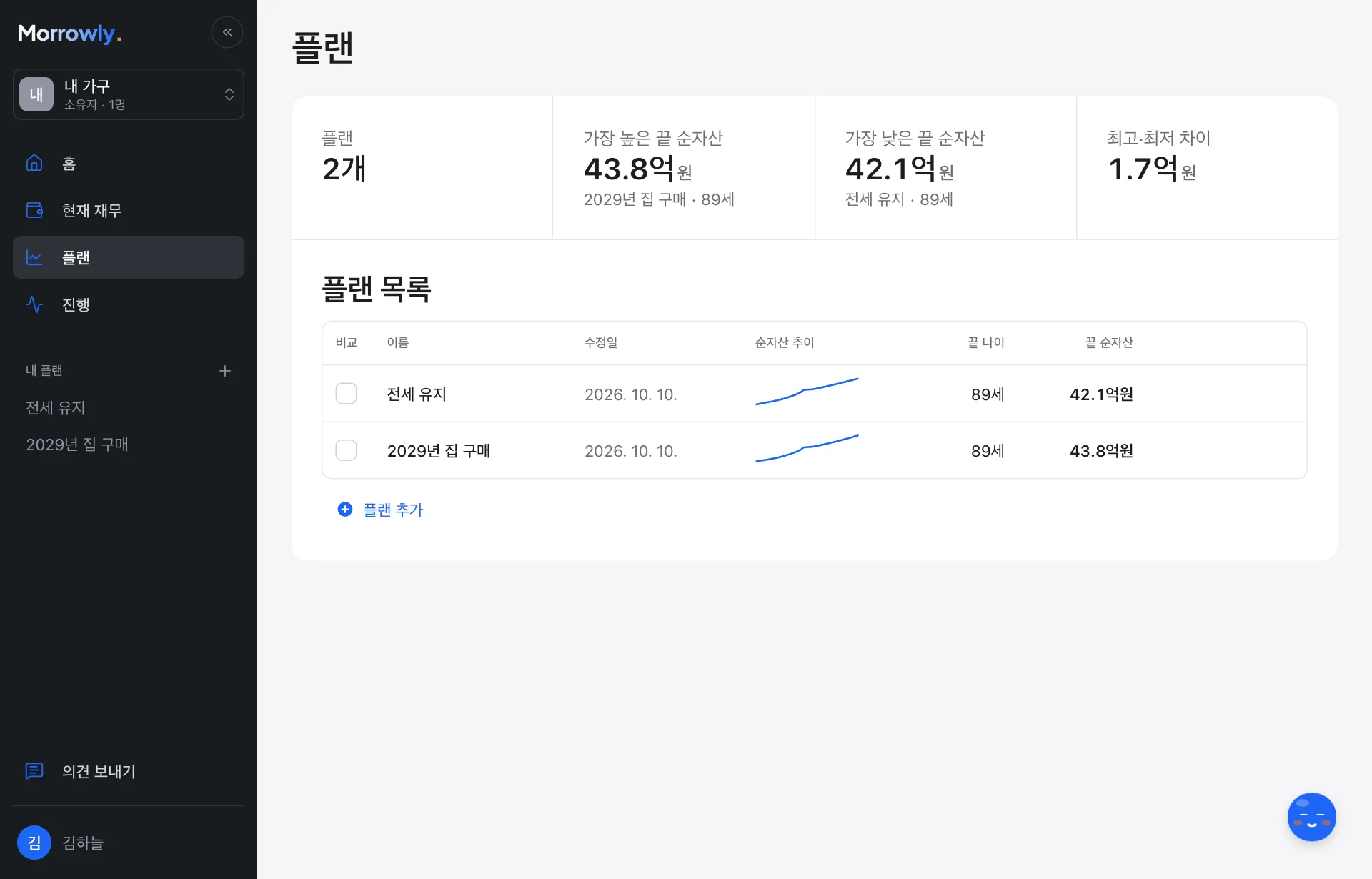Click the 가장 높은 끝 순자산 summary card
1372x879 pixels.
click(x=684, y=168)
